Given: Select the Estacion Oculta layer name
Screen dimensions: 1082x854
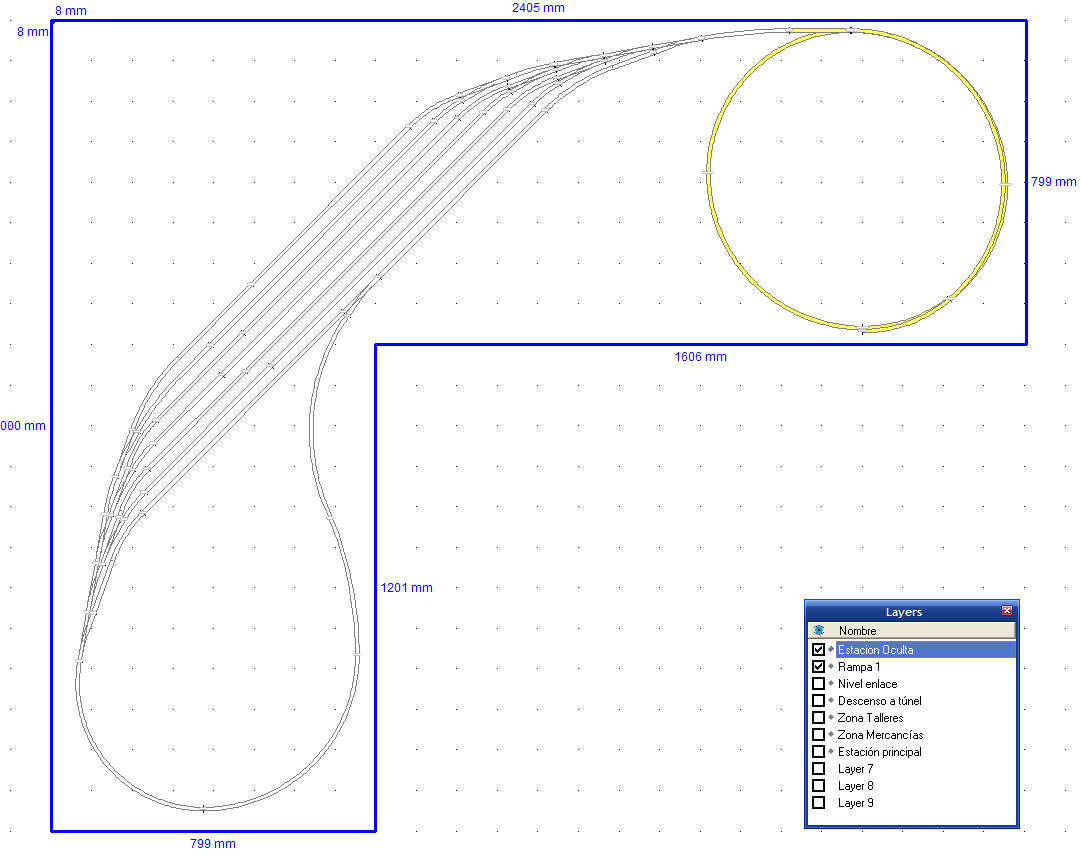Looking at the screenshot, I should (875, 650).
